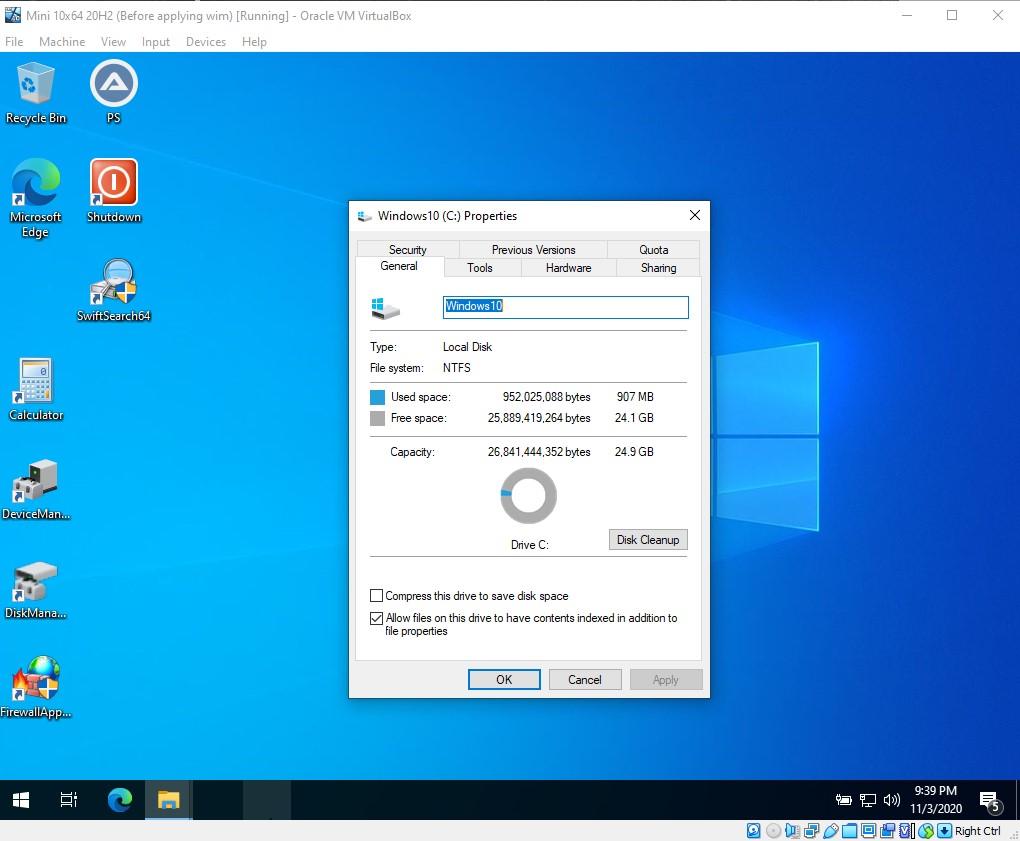Open the Windows Start menu

21,799
